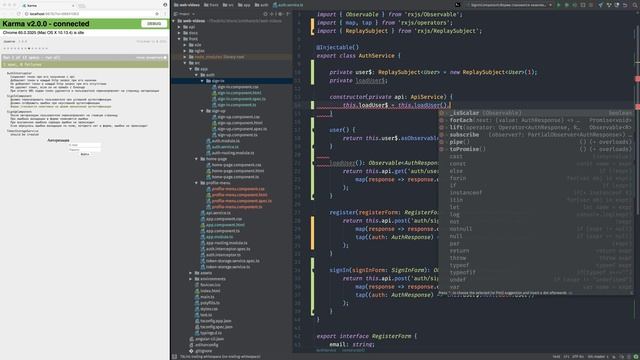Image resolution: width=640 pixels, height=360 pixels.
Task: Click the src breadcrumb in navigation bar
Action: (x=228, y=5)
